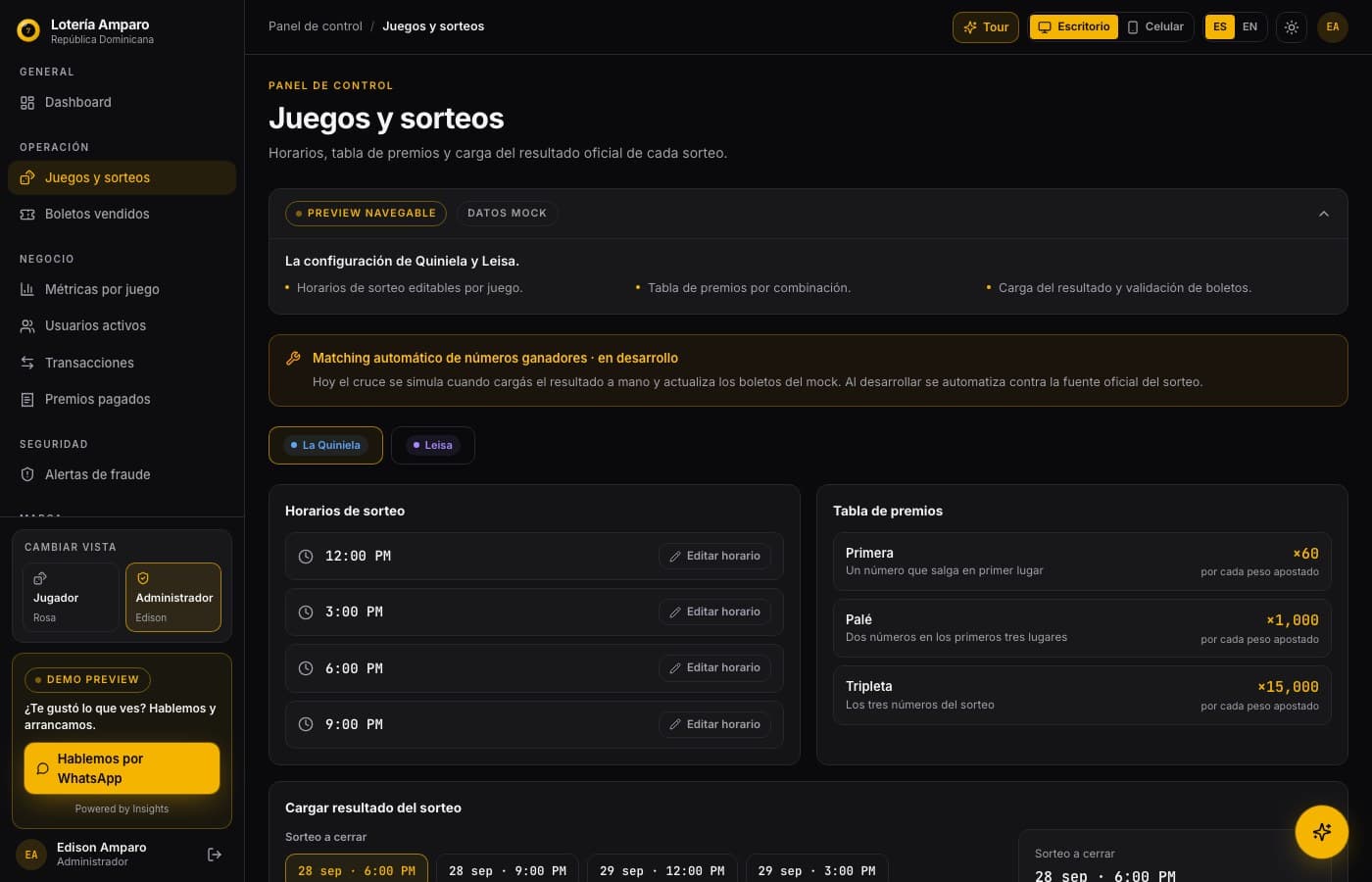Edit the 12:00 PM draw schedule
The height and width of the screenshot is (882, 1372).
tap(715, 557)
